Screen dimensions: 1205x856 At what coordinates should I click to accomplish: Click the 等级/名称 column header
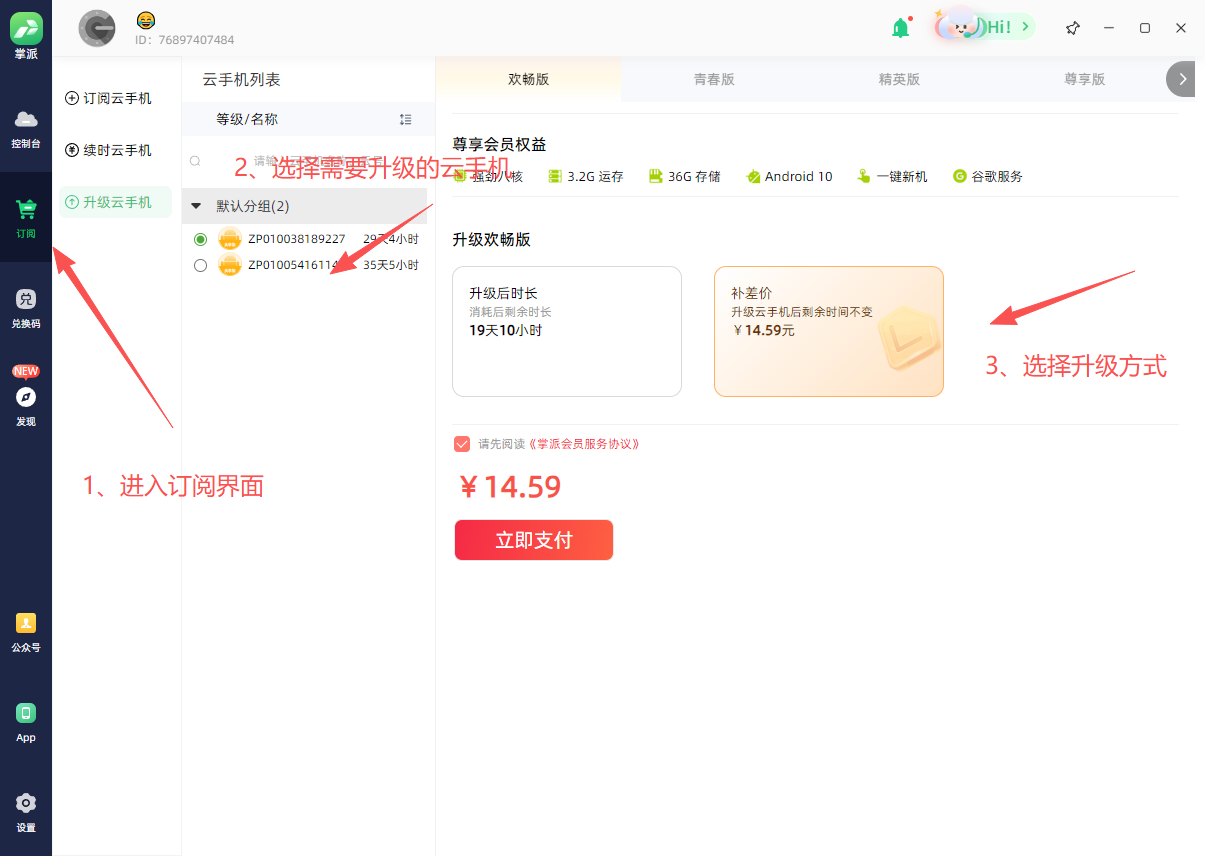click(247, 119)
